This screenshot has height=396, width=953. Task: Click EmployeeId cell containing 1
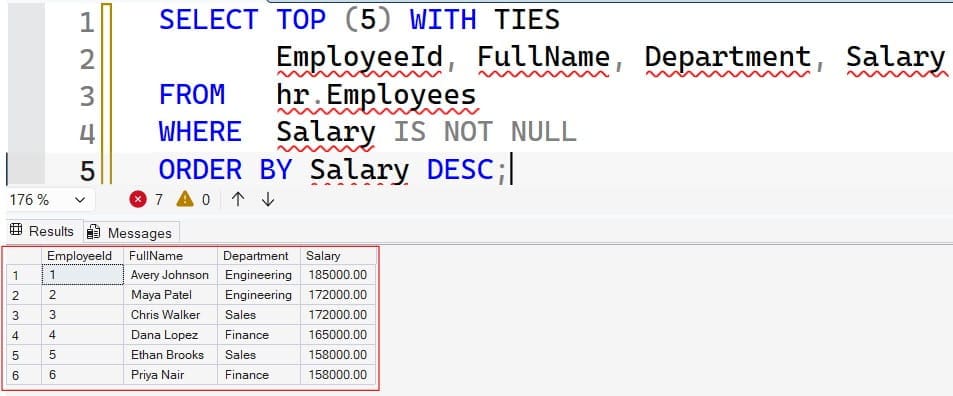pyautogui.click(x=82, y=275)
